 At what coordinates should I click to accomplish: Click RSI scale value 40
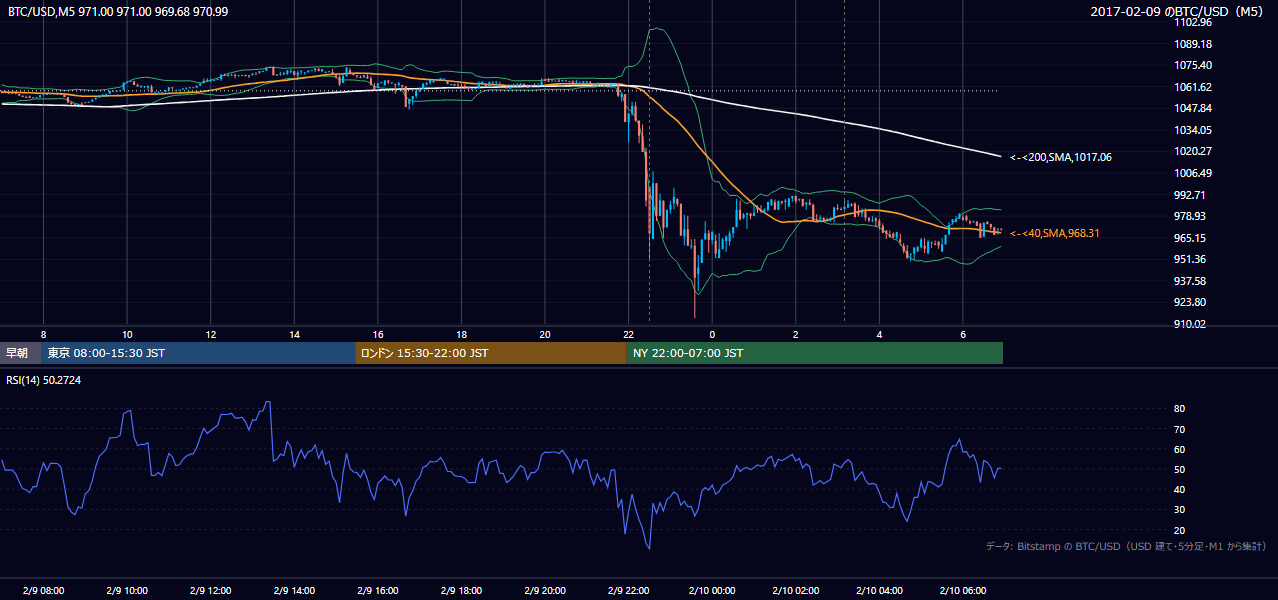(1179, 489)
